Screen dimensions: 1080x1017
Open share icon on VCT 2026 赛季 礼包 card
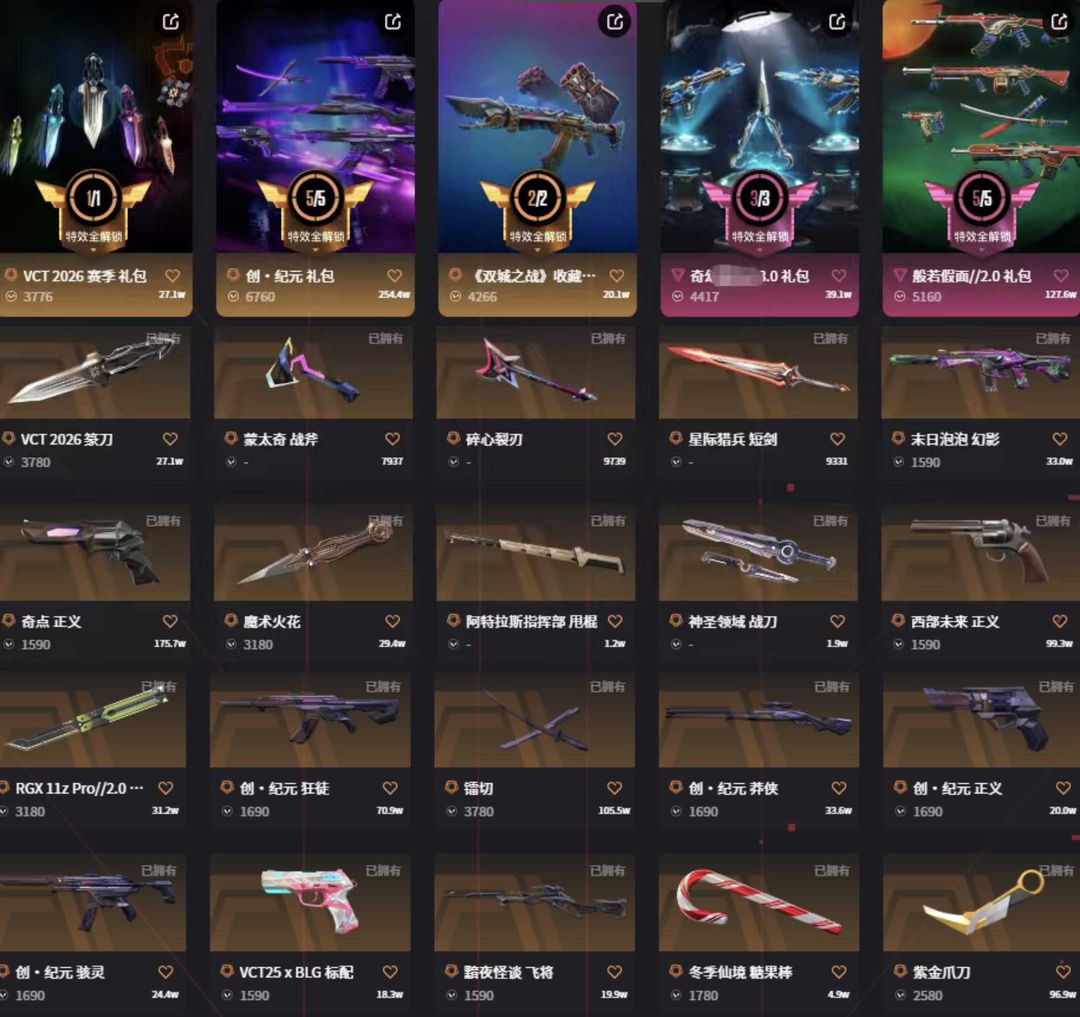coord(171,22)
